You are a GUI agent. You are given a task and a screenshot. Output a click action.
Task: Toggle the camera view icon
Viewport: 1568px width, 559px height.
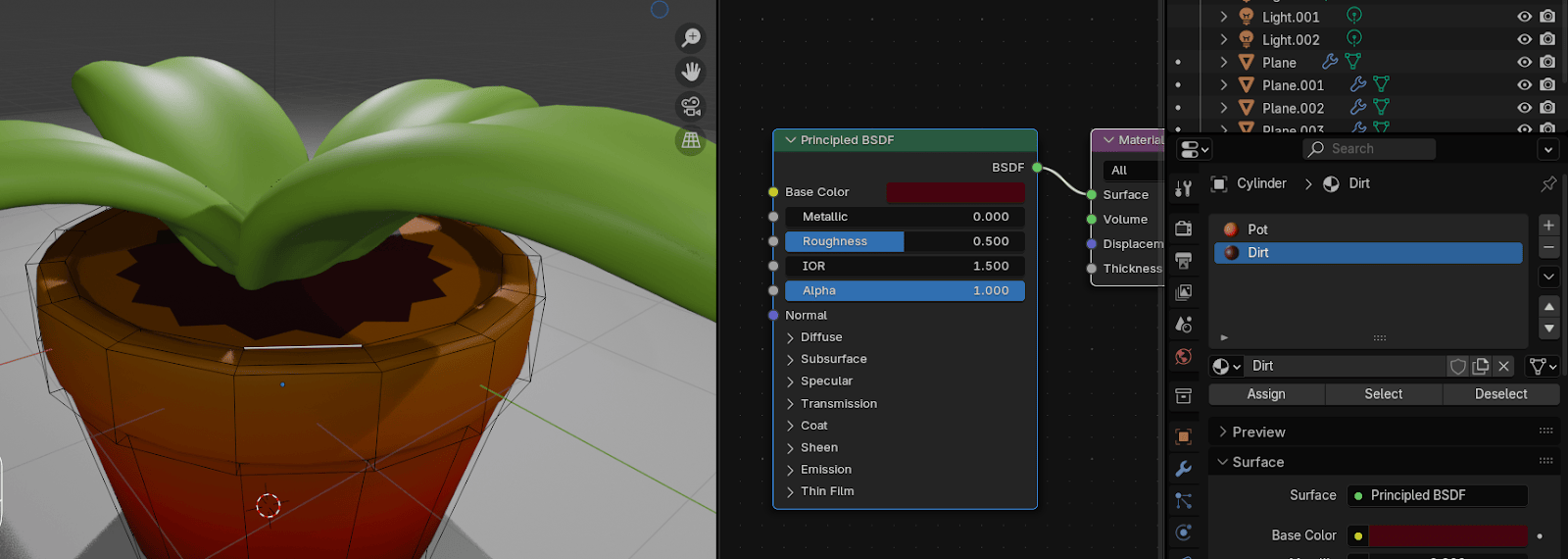[x=691, y=106]
